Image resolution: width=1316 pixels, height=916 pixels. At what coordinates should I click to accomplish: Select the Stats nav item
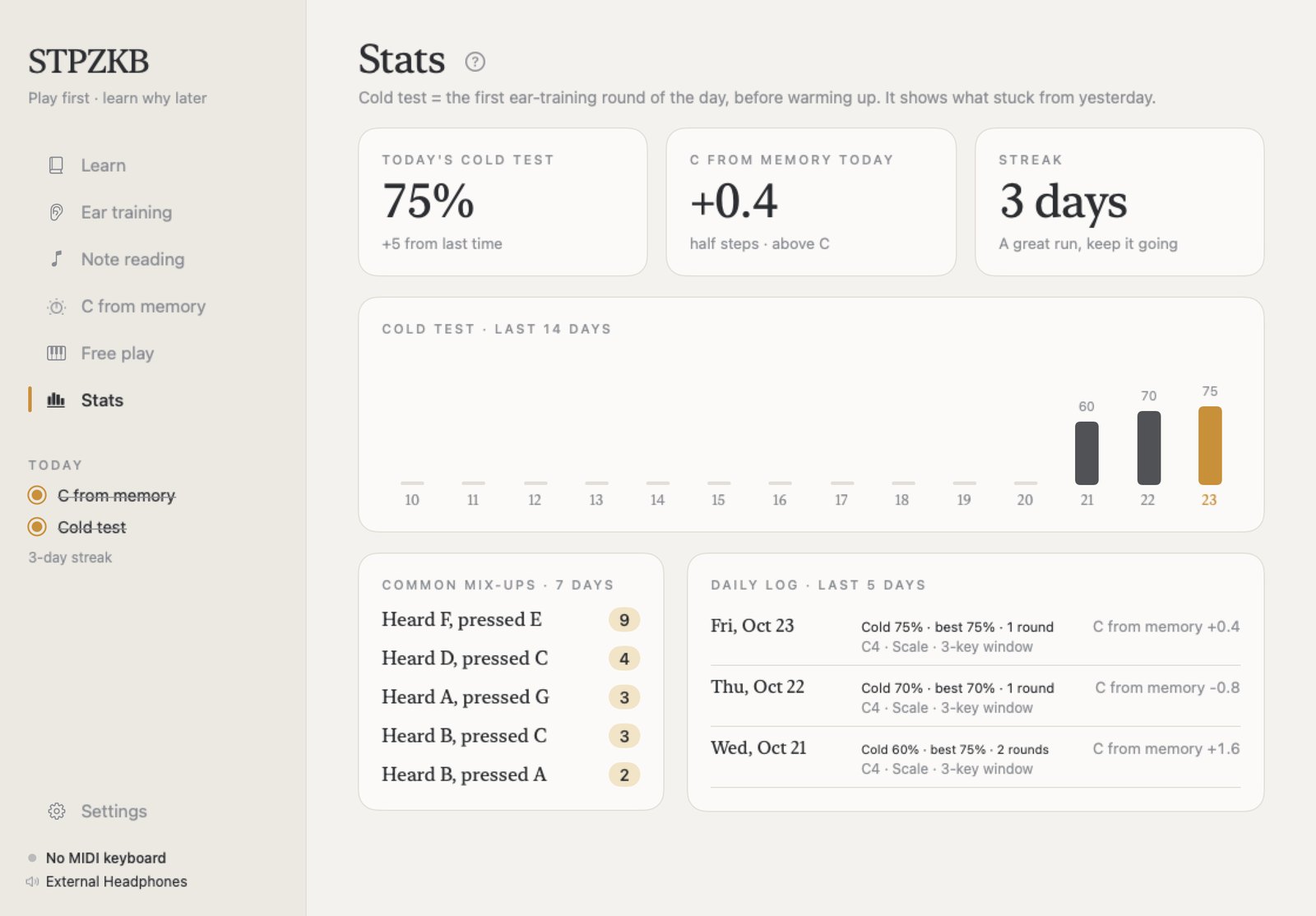pyautogui.click(x=102, y=400)
